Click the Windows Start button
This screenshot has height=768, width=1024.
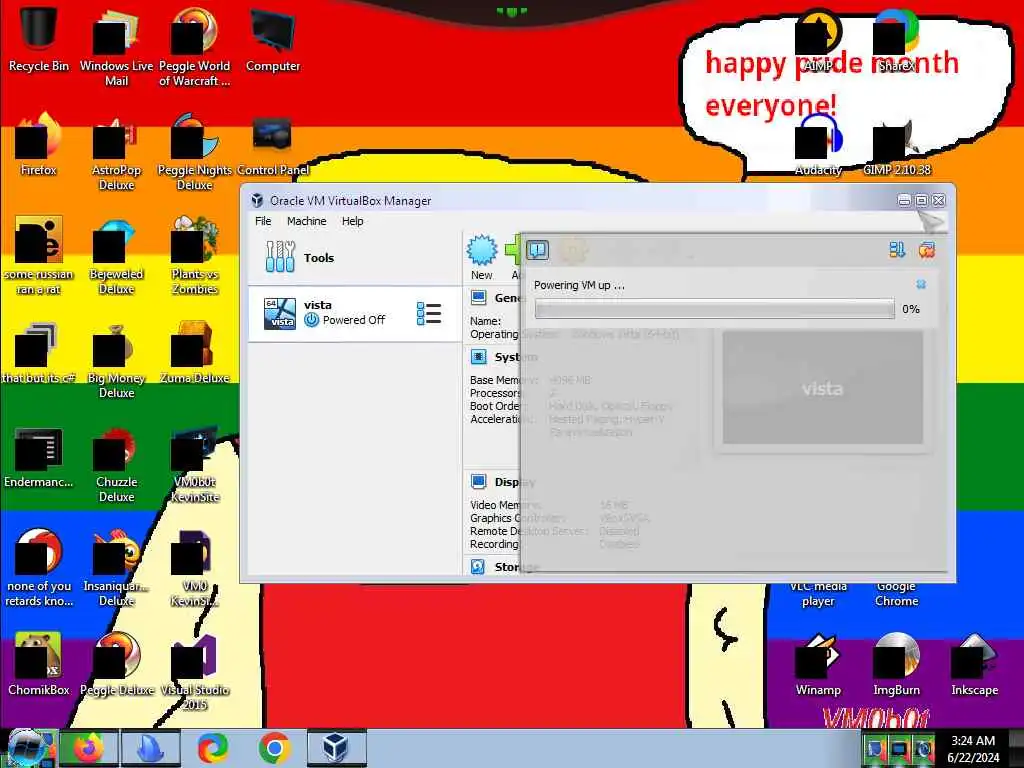point(27,748)
